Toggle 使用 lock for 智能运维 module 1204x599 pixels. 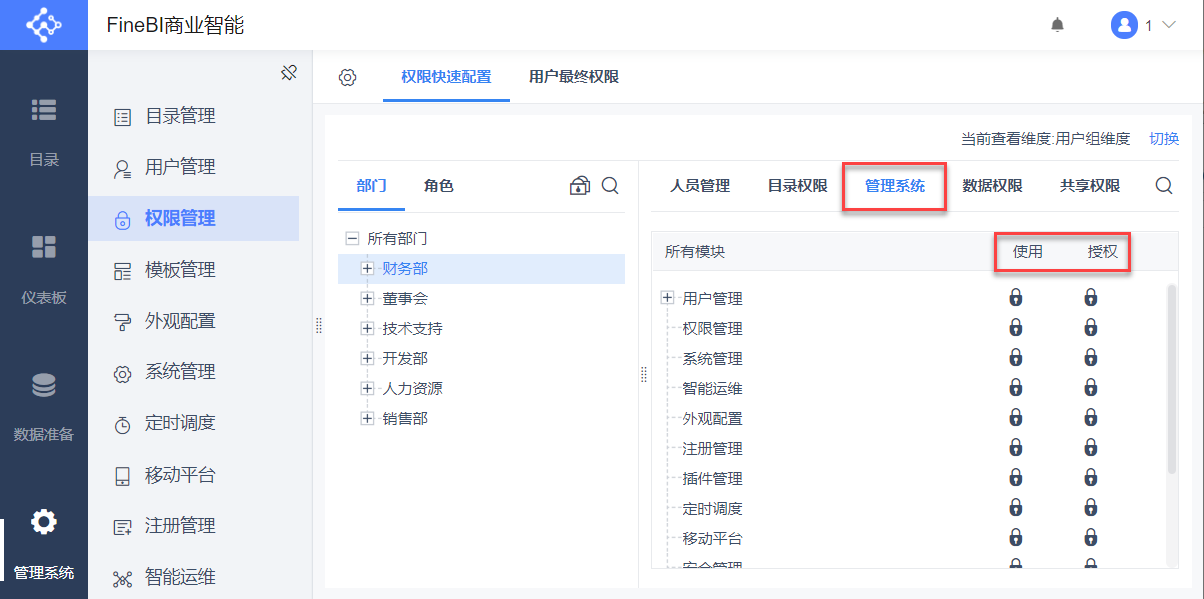1015,388
